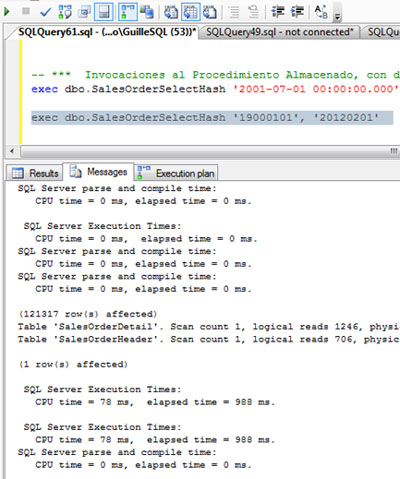Run the query with the green Execute arrow
Viewport: 400px width, 479px height.
tap(7, 12)
